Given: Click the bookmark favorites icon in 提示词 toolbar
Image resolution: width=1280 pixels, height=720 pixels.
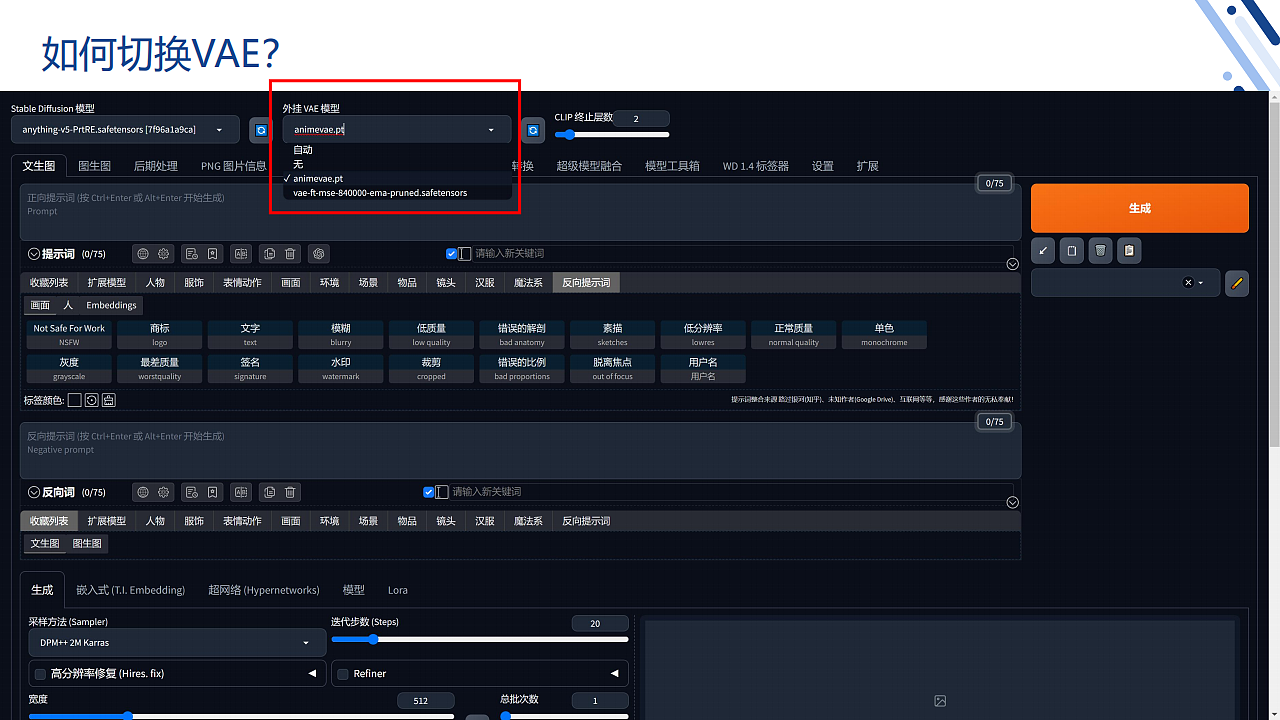Looking at the screenshot, I should 213,254.
